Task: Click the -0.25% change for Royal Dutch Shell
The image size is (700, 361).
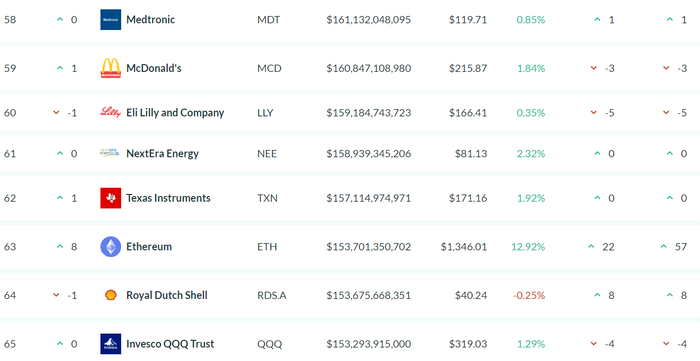Action: 529,295
